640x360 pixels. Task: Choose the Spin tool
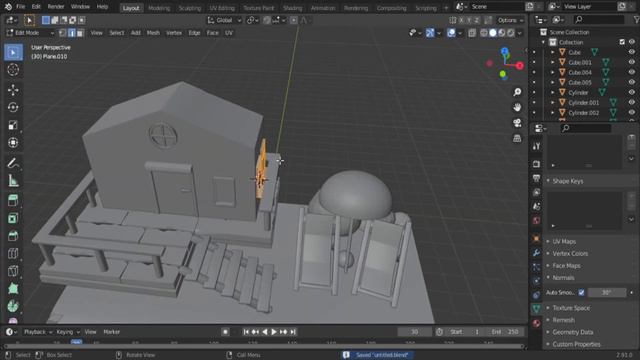click(x=13, y=306)
